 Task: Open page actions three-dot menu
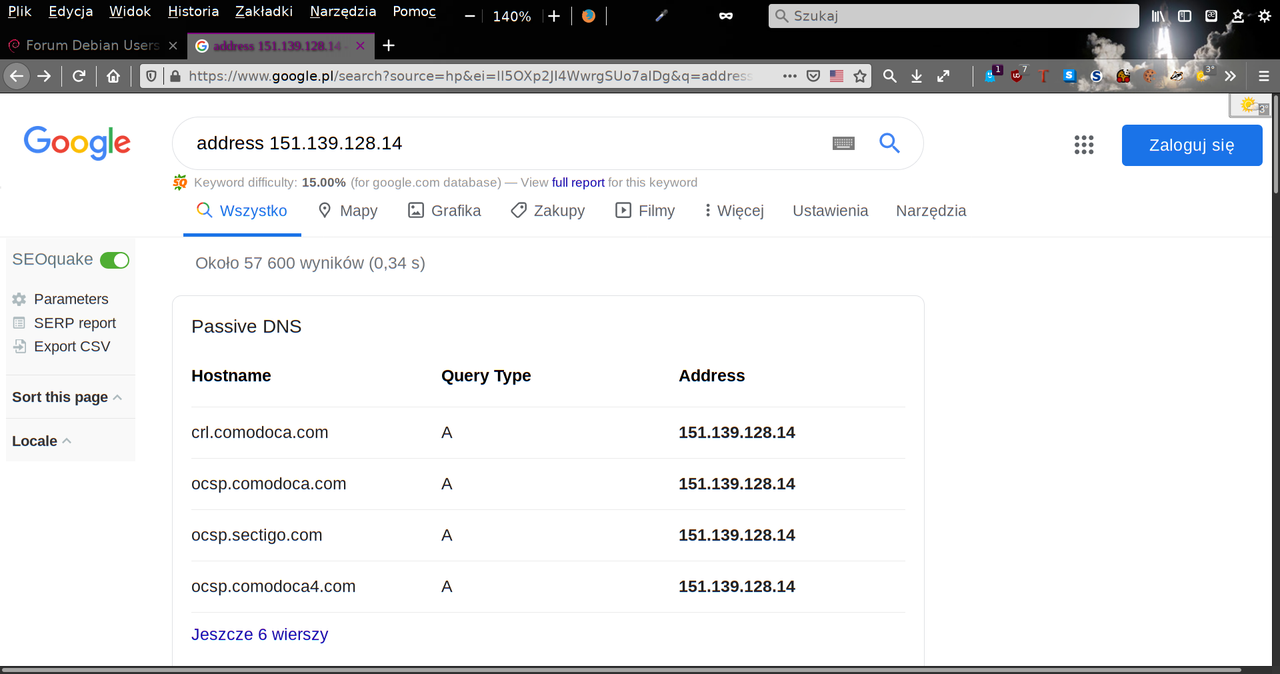coord(790,76)
